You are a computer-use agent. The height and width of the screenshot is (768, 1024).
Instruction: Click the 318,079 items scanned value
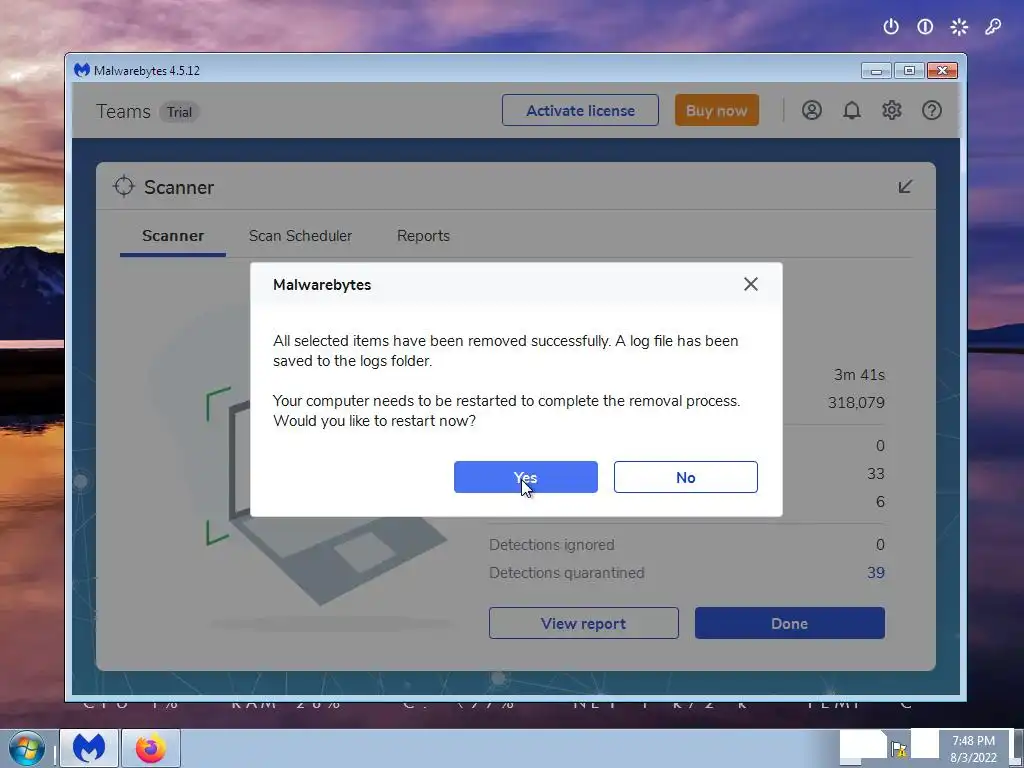coord(856,402)
